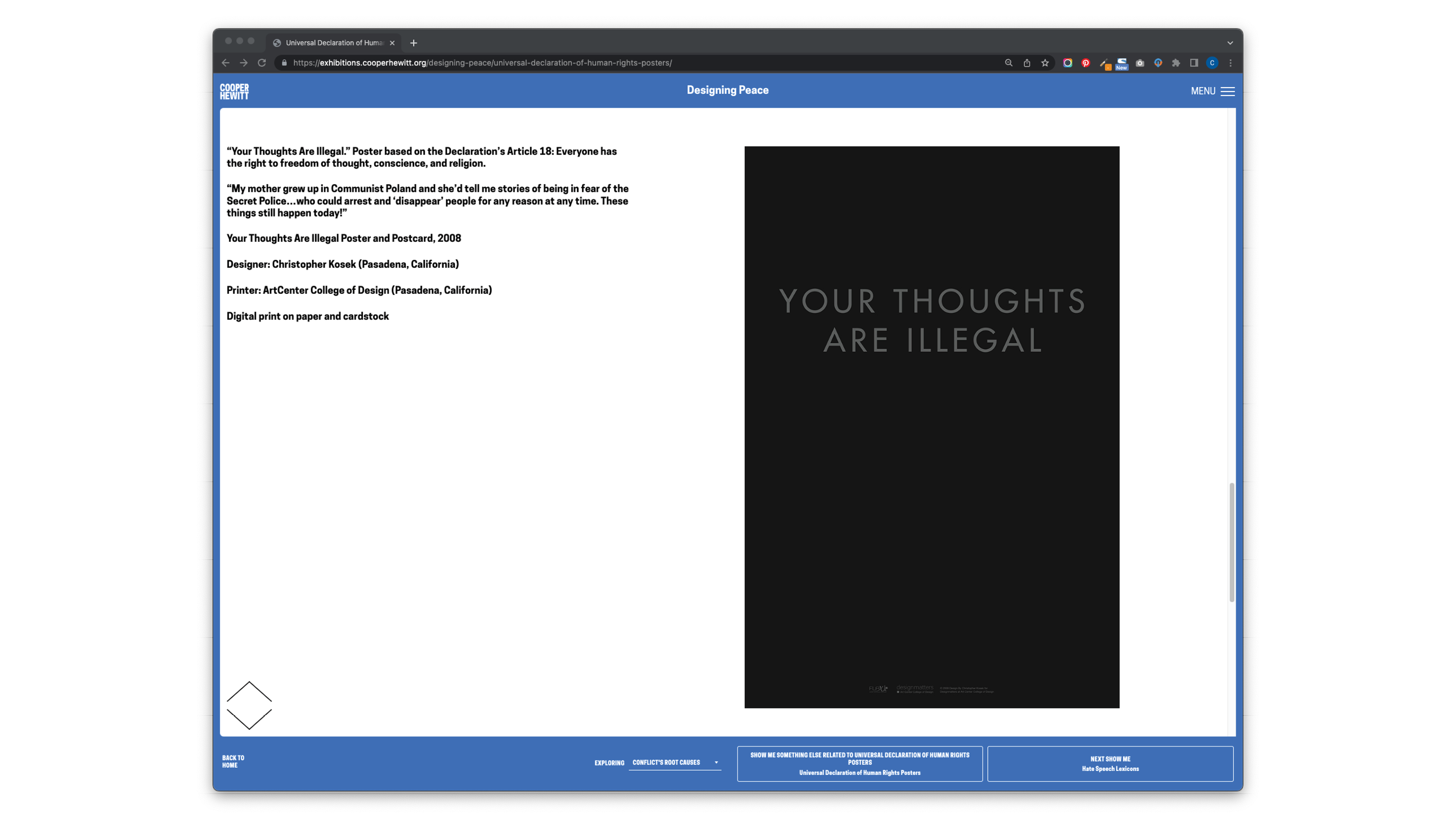This screenshot has width=1456, height=819.
Task: Open the extension with New badge
Action: coord(1122,64)
